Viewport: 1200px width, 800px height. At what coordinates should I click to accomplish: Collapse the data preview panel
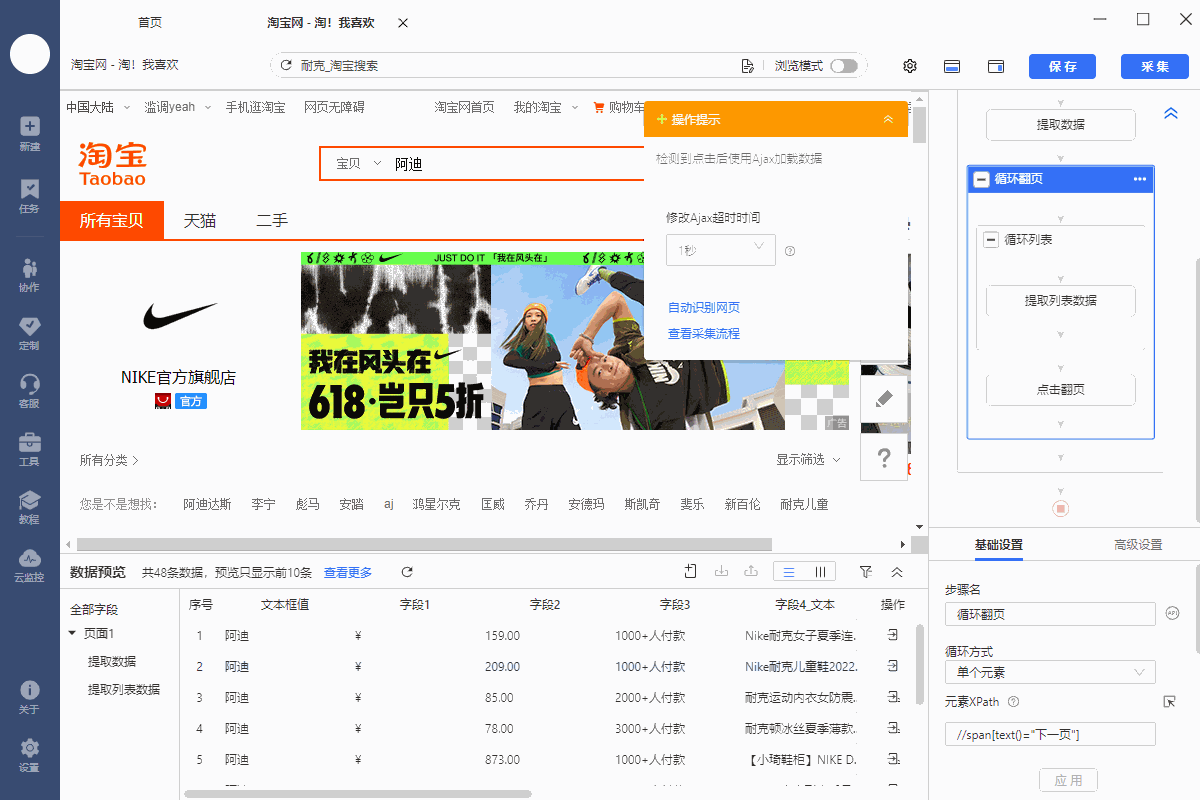coord(897,572)
